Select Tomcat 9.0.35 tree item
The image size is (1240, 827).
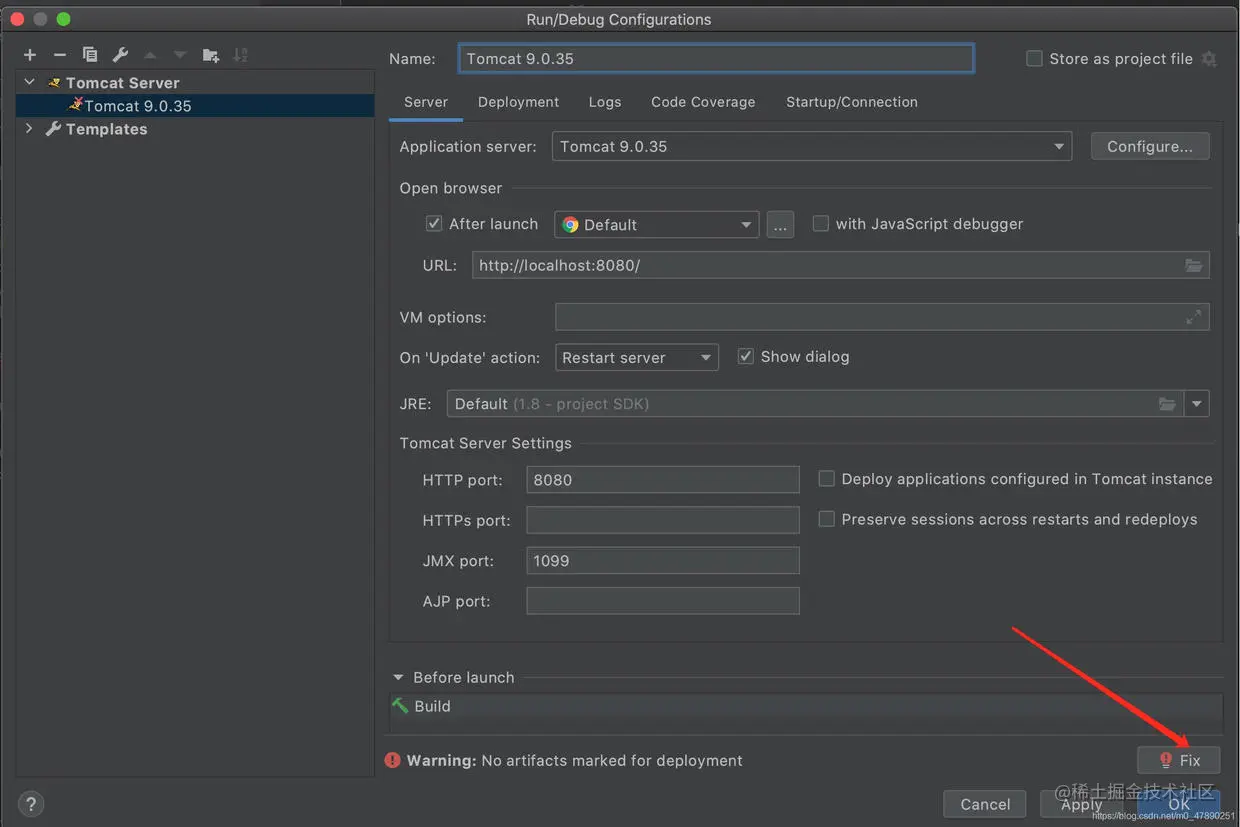click(195, 105)
